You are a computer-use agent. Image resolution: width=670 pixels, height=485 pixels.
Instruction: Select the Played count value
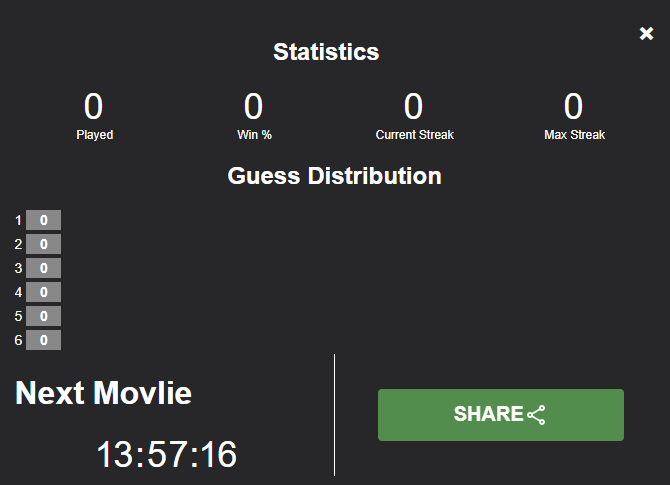(93, 106)
